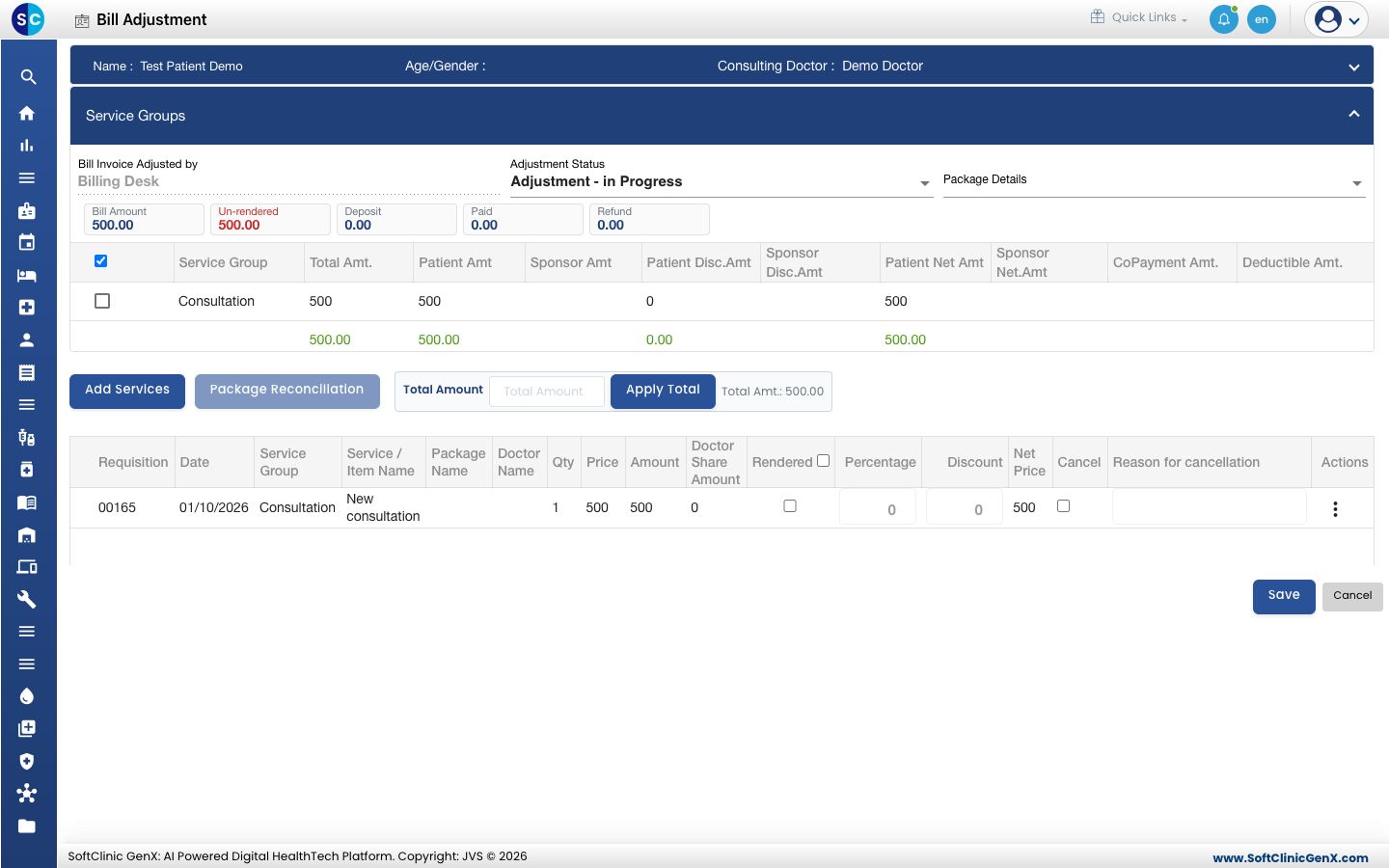1389x868 pixels.
Task: Go to the home icon in sidebar
Action: tap(27, 113)
